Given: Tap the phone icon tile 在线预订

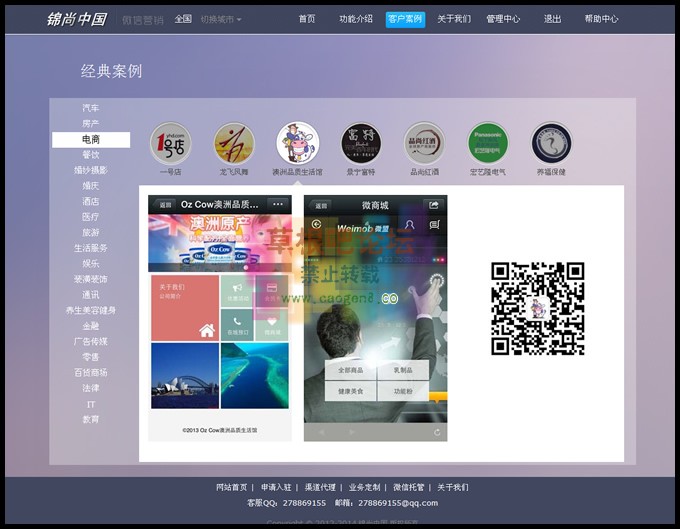Looking at the screenshot, I should 237,325.
